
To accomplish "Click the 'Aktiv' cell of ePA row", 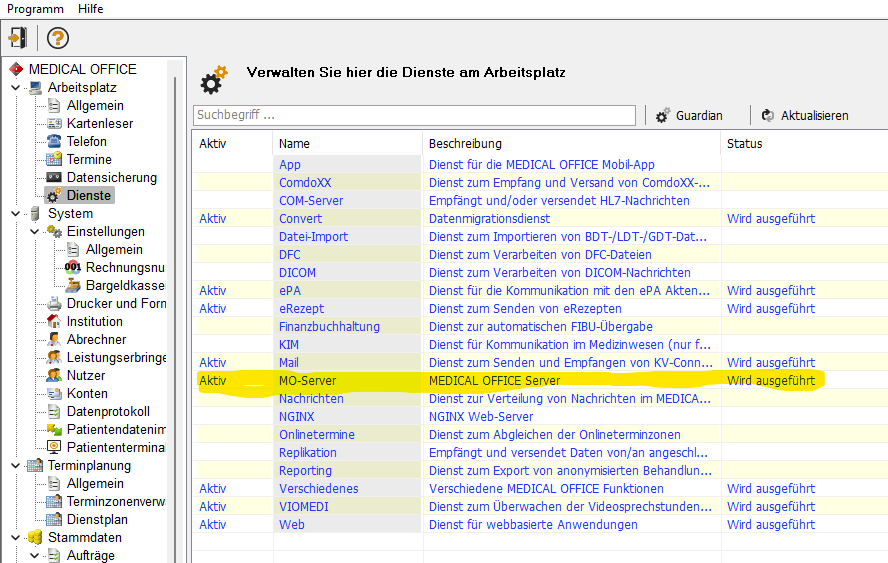I will [212, 291].
